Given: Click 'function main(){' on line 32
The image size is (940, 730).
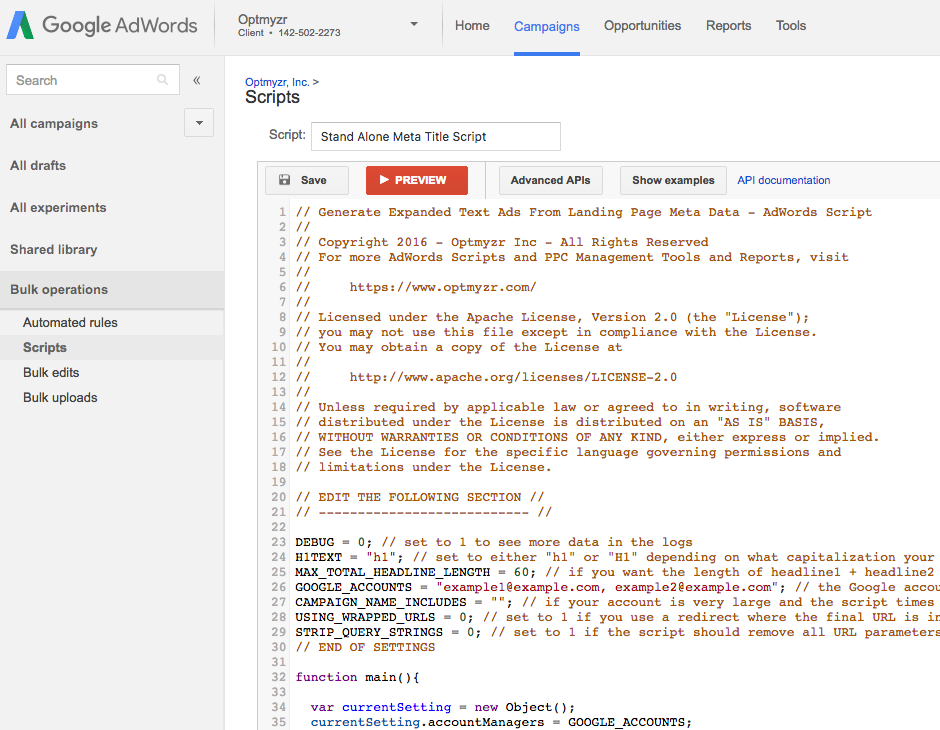Looking at the screenshot, I should click(x=357, y=677).
